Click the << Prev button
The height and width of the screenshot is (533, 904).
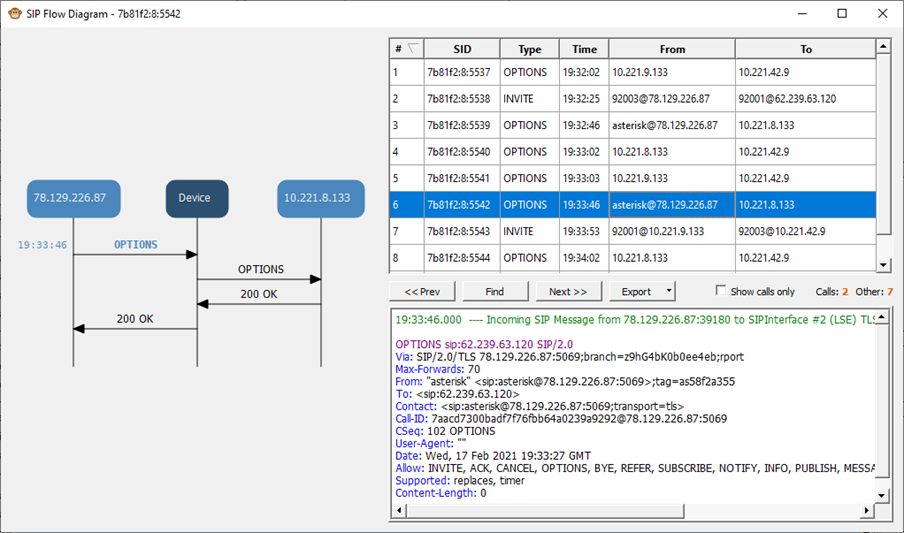[422, 291]
